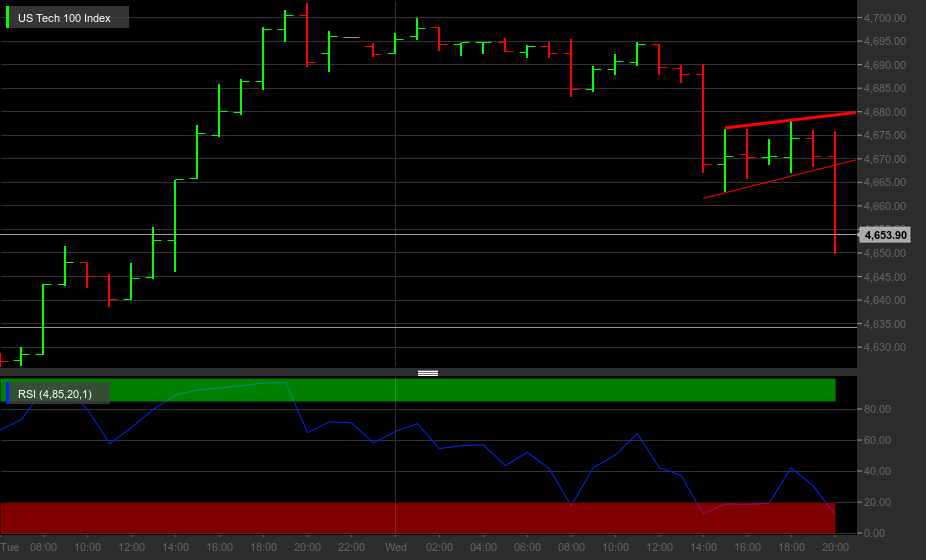Click the 14:00 label after Wed on time axis
Screen dimensions: 926x560
(x=703, y=547)
